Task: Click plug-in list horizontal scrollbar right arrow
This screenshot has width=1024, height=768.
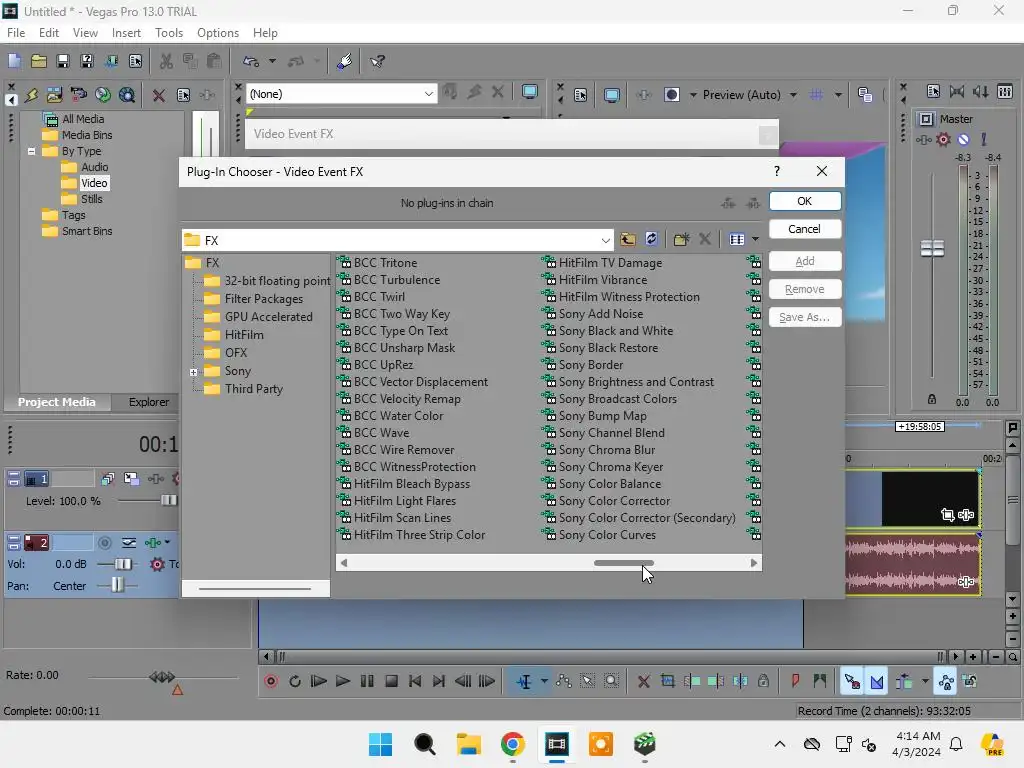Action: pos(754,563)
